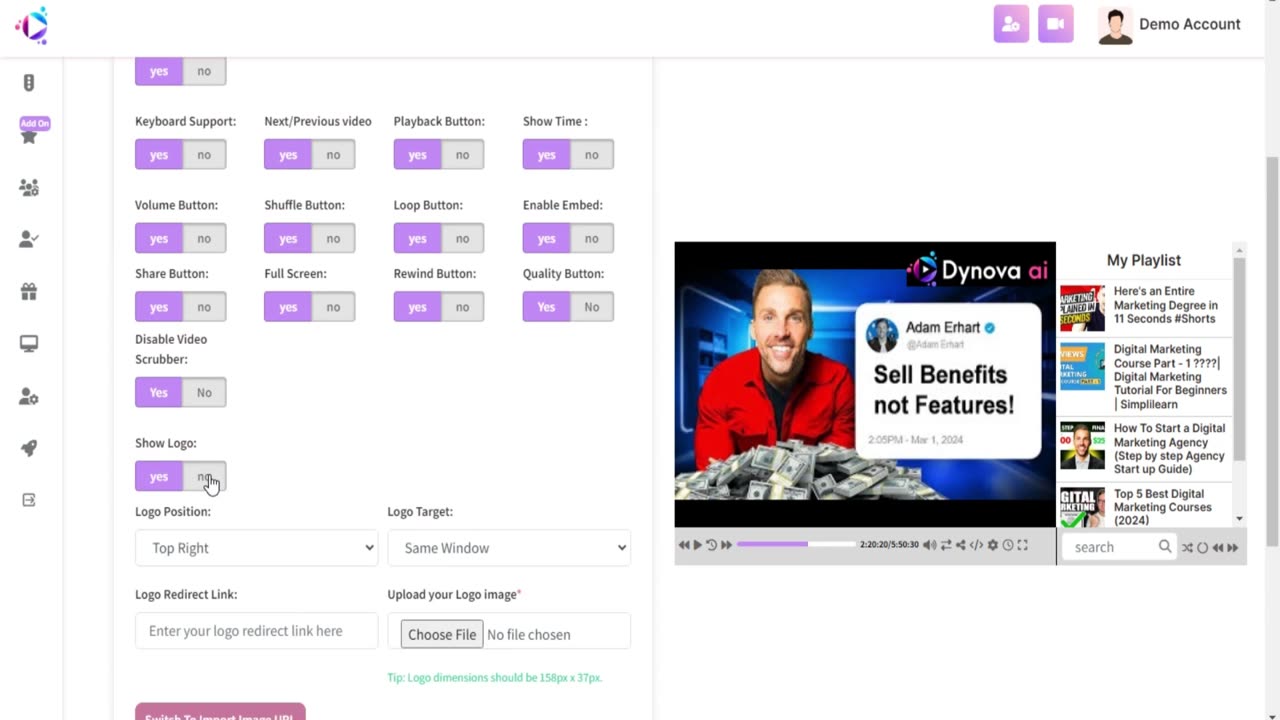Click the video progress bar
Screen dimensions: 1280x720
(796, 545)
